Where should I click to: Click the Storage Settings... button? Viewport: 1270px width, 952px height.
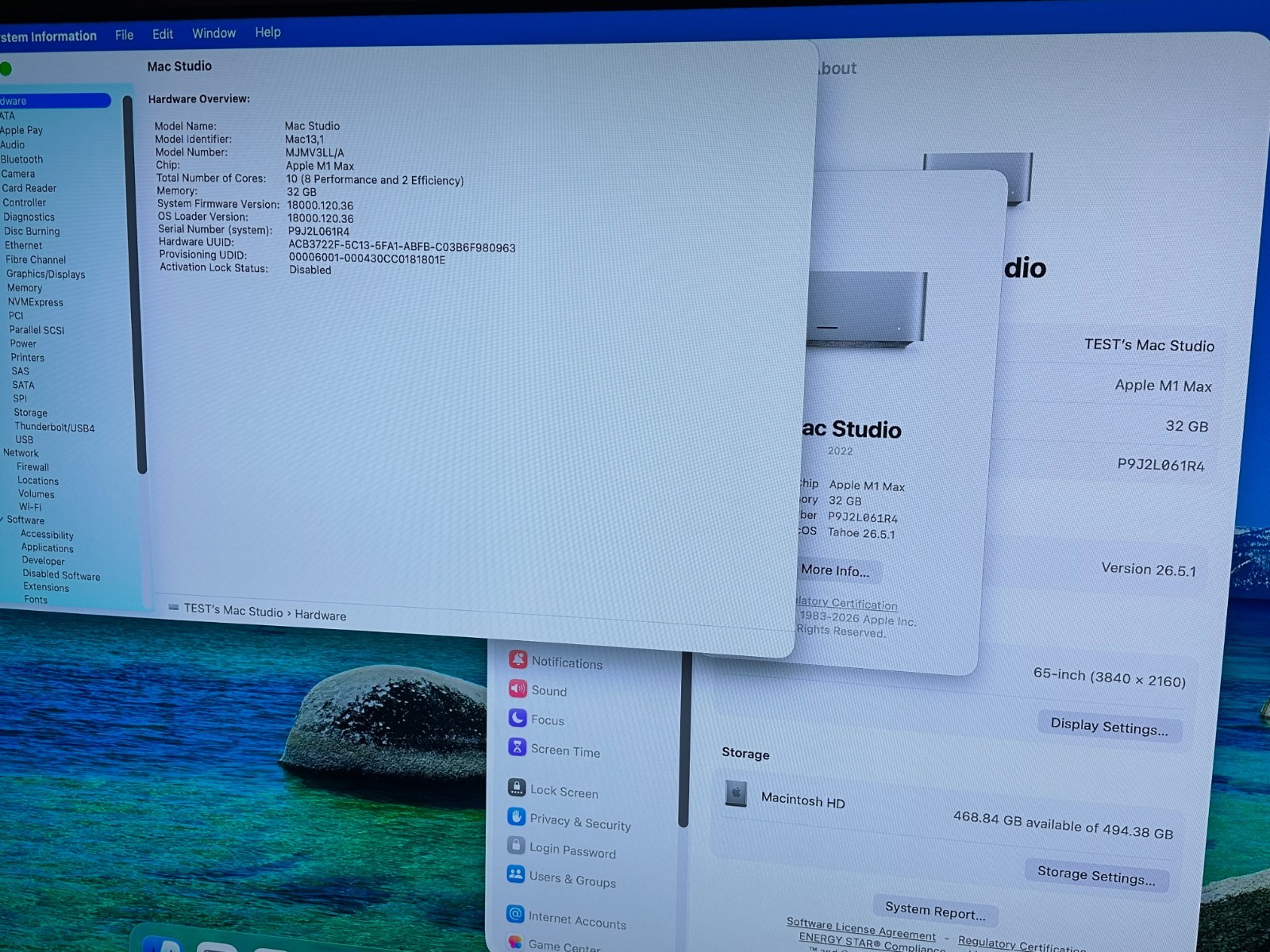[1096, 875]
